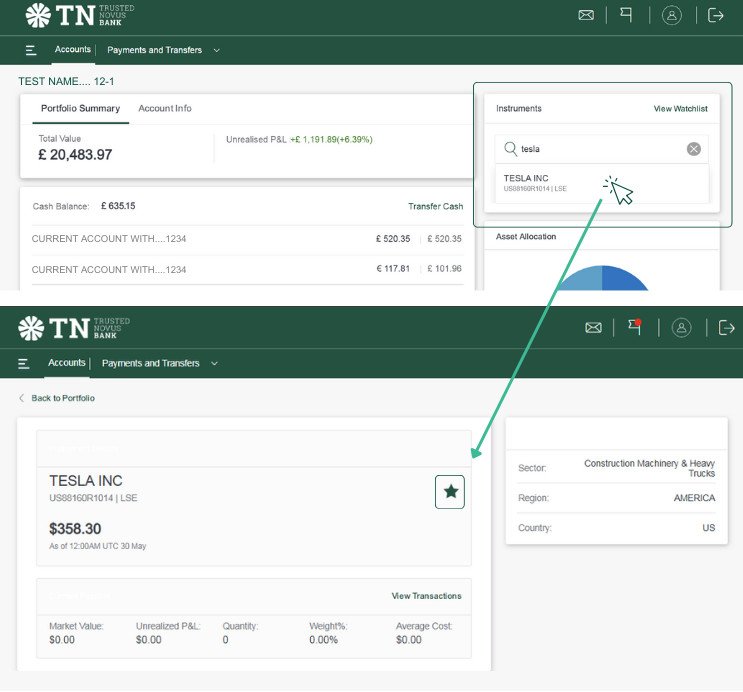Viewport: 743px width, 692px height.
Task: Click the TN Trusted Novus Bank logo above Back to Portfolio
Action: 75,327
